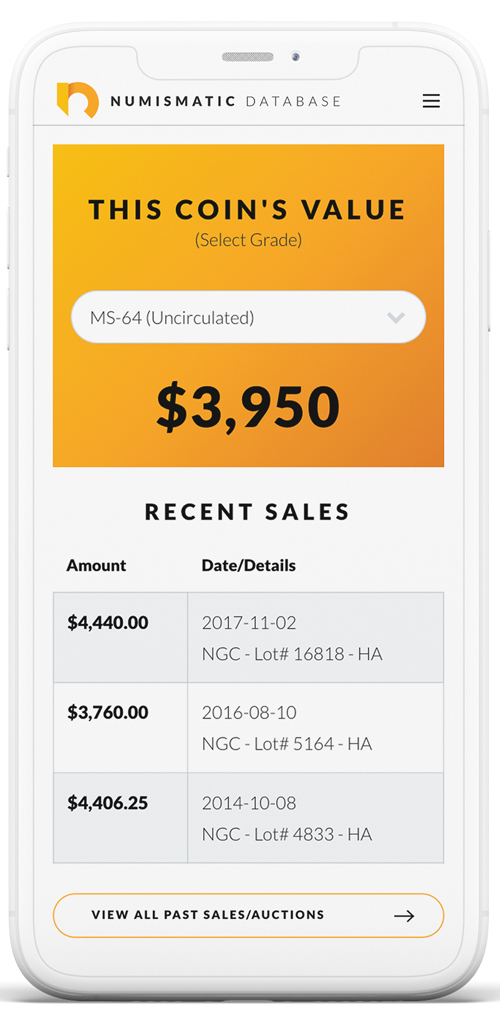Click the 2016-08-10 sale date
This screenshot has width=500, height=1024.
click(x=249, y=713)
